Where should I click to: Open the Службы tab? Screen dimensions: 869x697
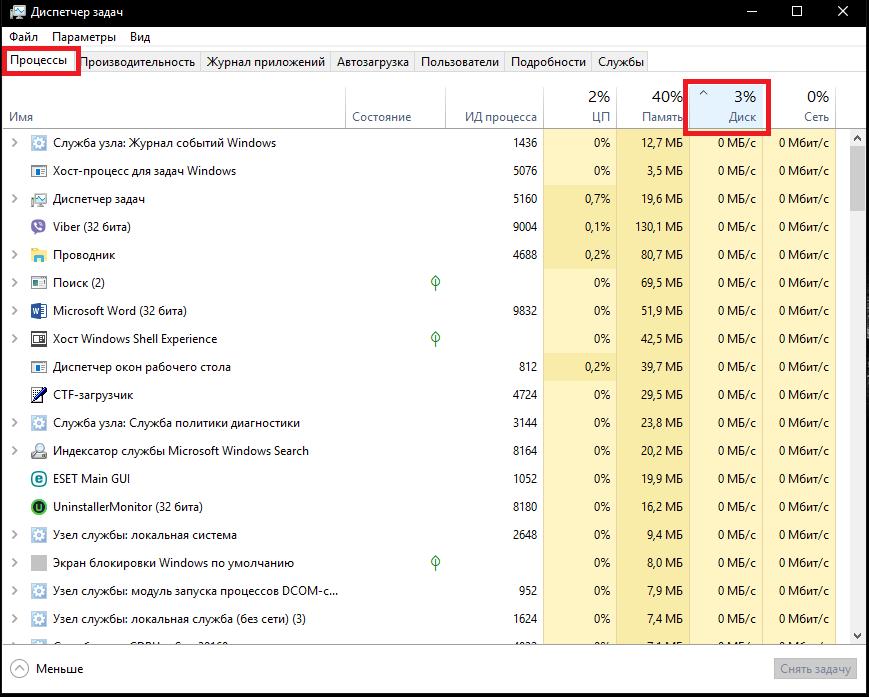point(620,62)
